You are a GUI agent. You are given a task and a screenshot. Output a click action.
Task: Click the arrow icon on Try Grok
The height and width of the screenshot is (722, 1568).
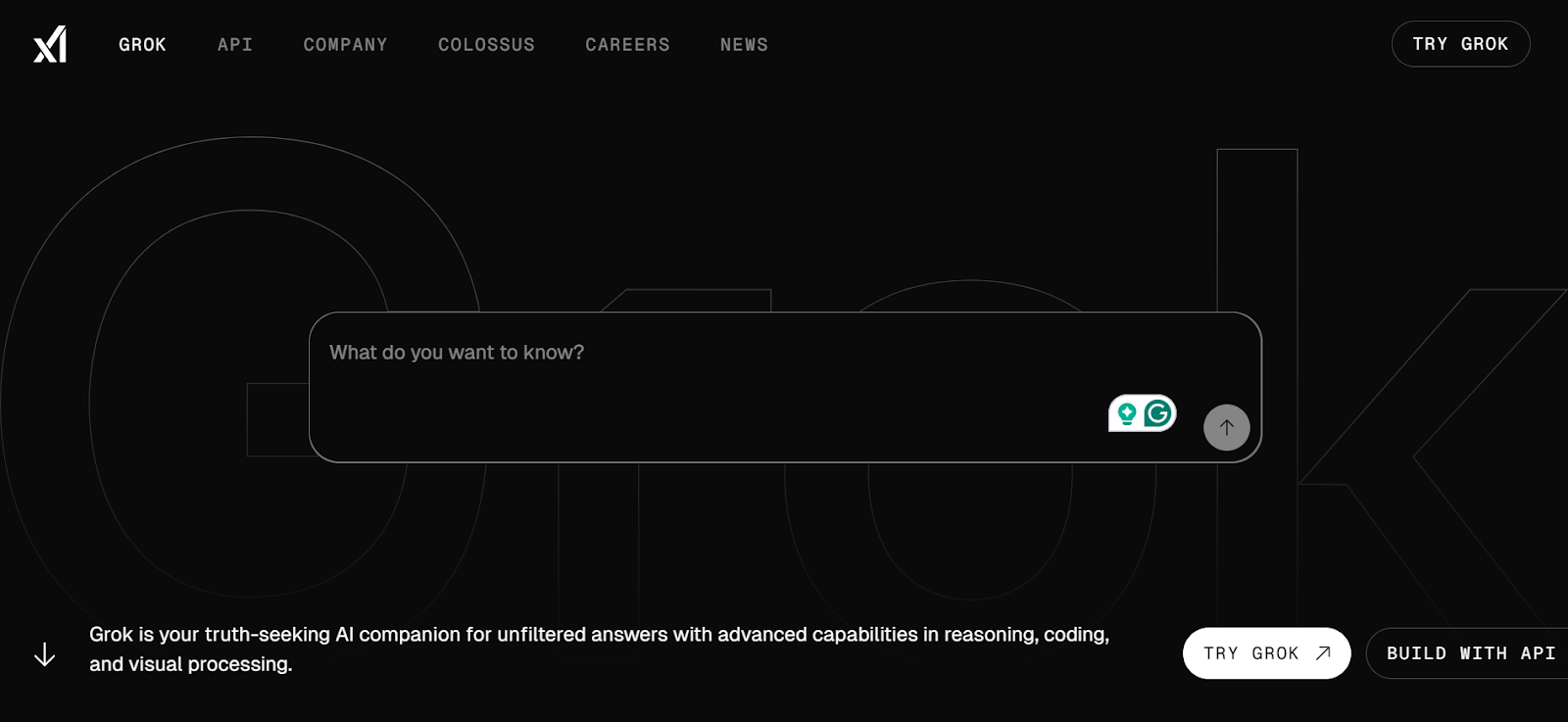1323,653
